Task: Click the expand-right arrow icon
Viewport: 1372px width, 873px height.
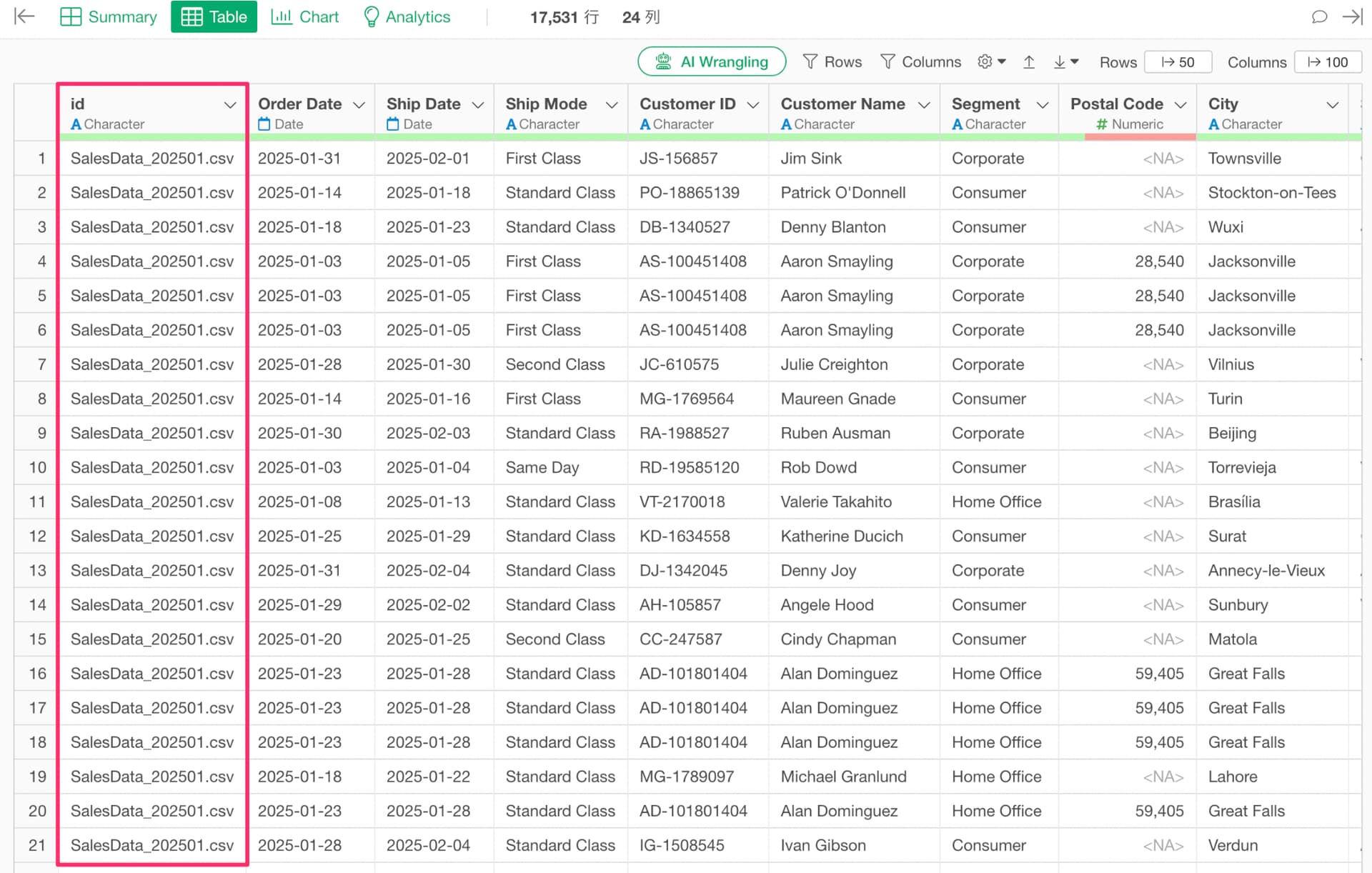Action: [x=1352, y=16]
